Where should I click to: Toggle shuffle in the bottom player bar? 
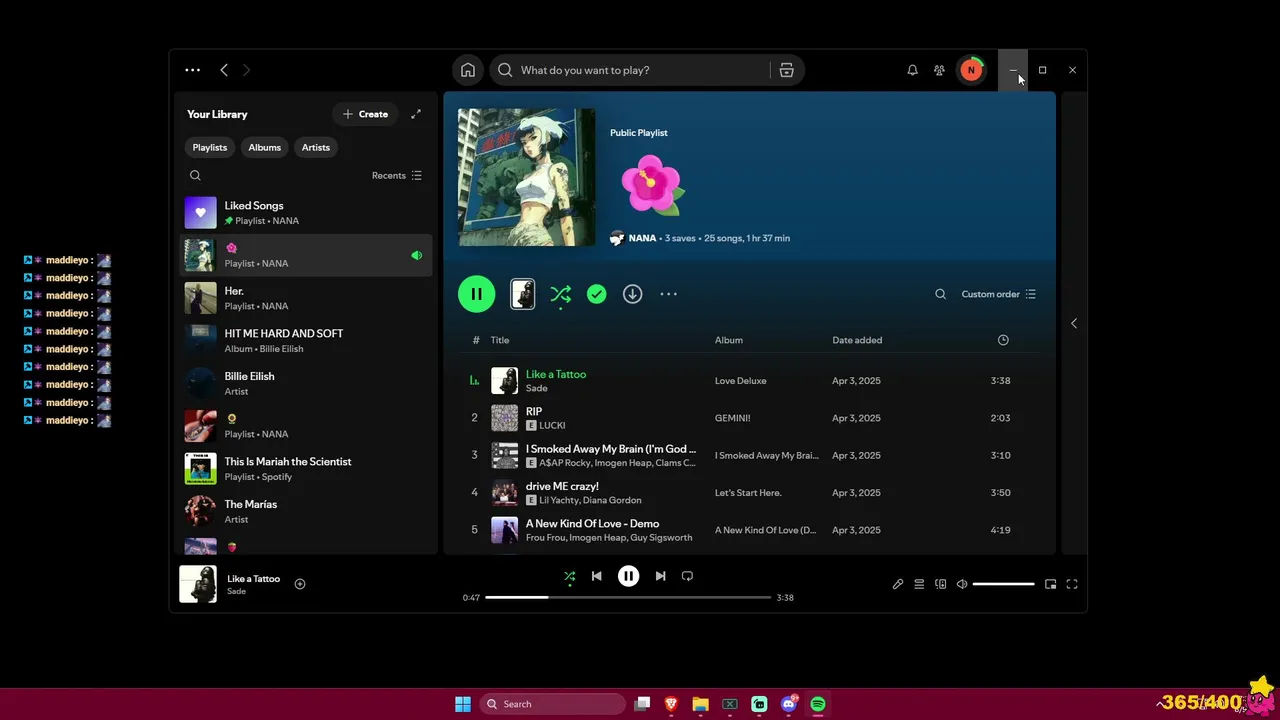pos(570,576)
